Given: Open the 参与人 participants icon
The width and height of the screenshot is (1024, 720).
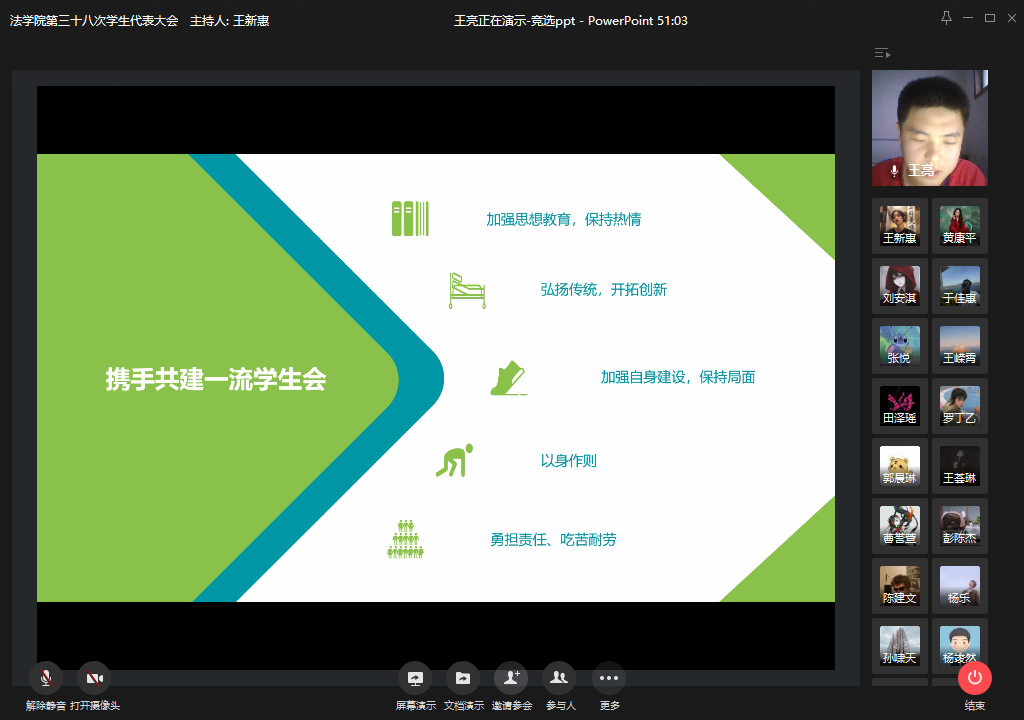Looking at the screenshot, I should (x=560, y=678).
